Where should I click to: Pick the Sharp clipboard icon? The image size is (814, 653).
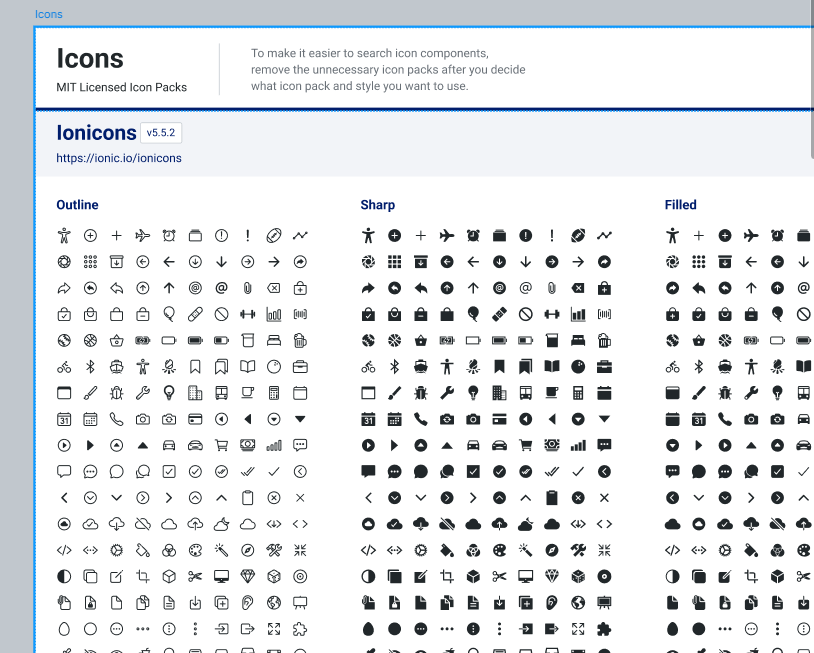[x=552, y=498]
